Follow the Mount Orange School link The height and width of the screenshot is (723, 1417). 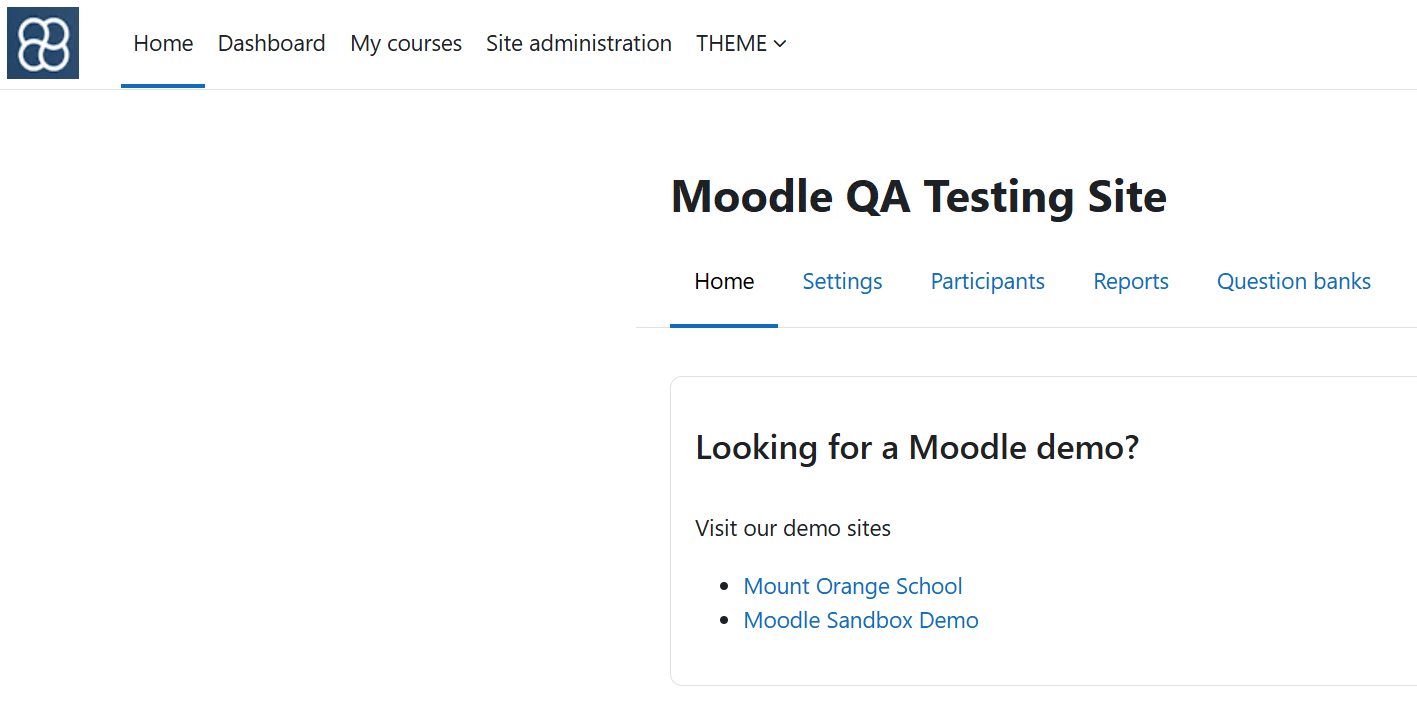point(853,586)
